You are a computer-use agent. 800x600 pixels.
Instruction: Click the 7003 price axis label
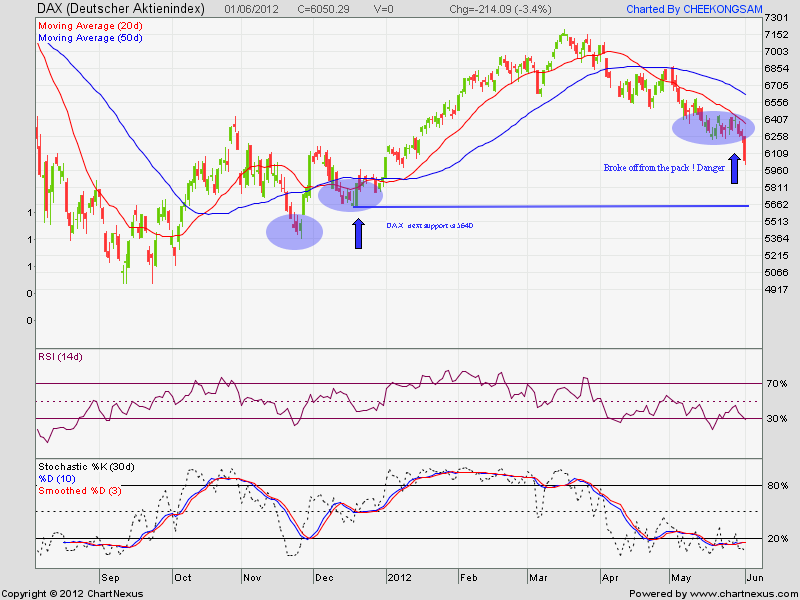[x=776, y=52]
